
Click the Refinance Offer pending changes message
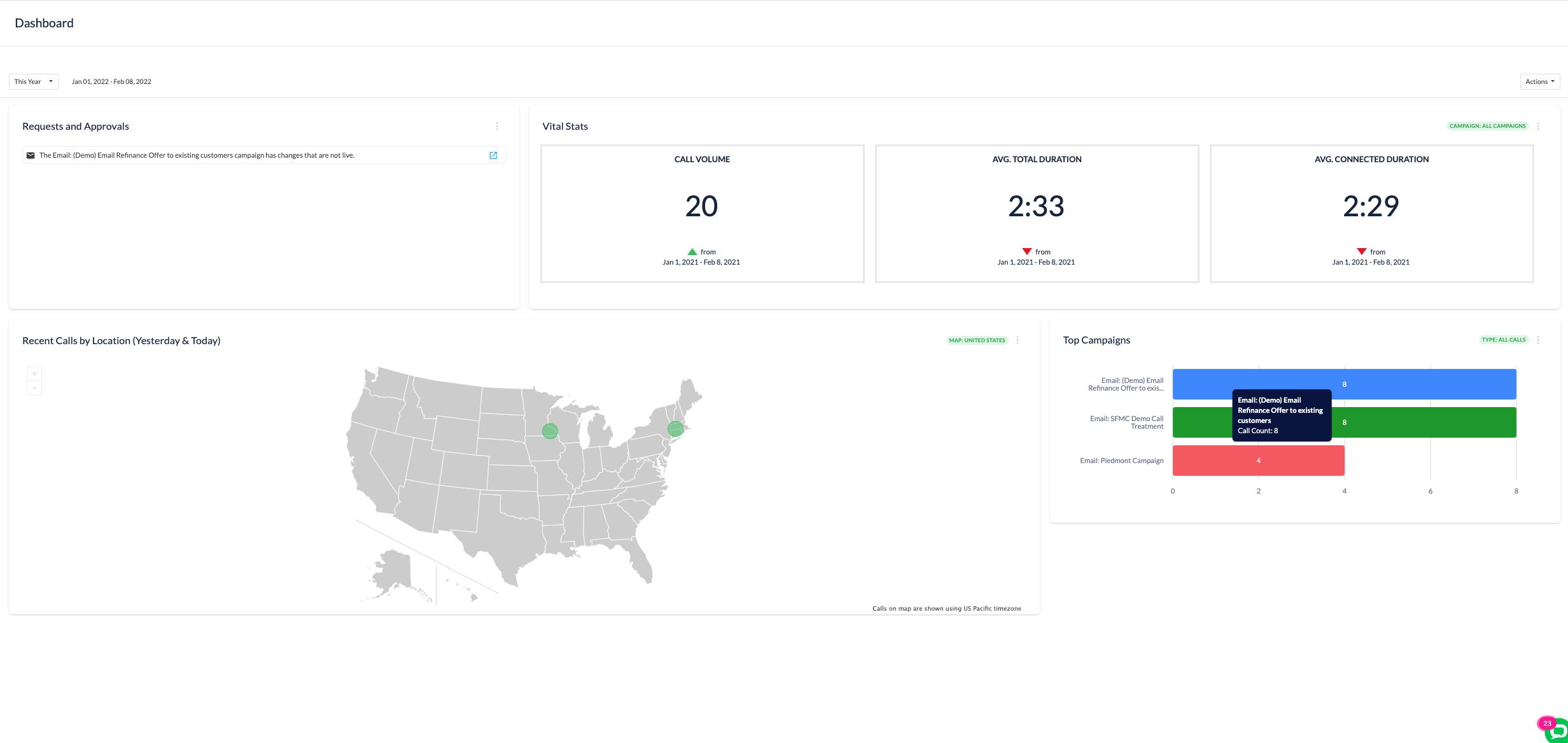[x=197, y=155]
